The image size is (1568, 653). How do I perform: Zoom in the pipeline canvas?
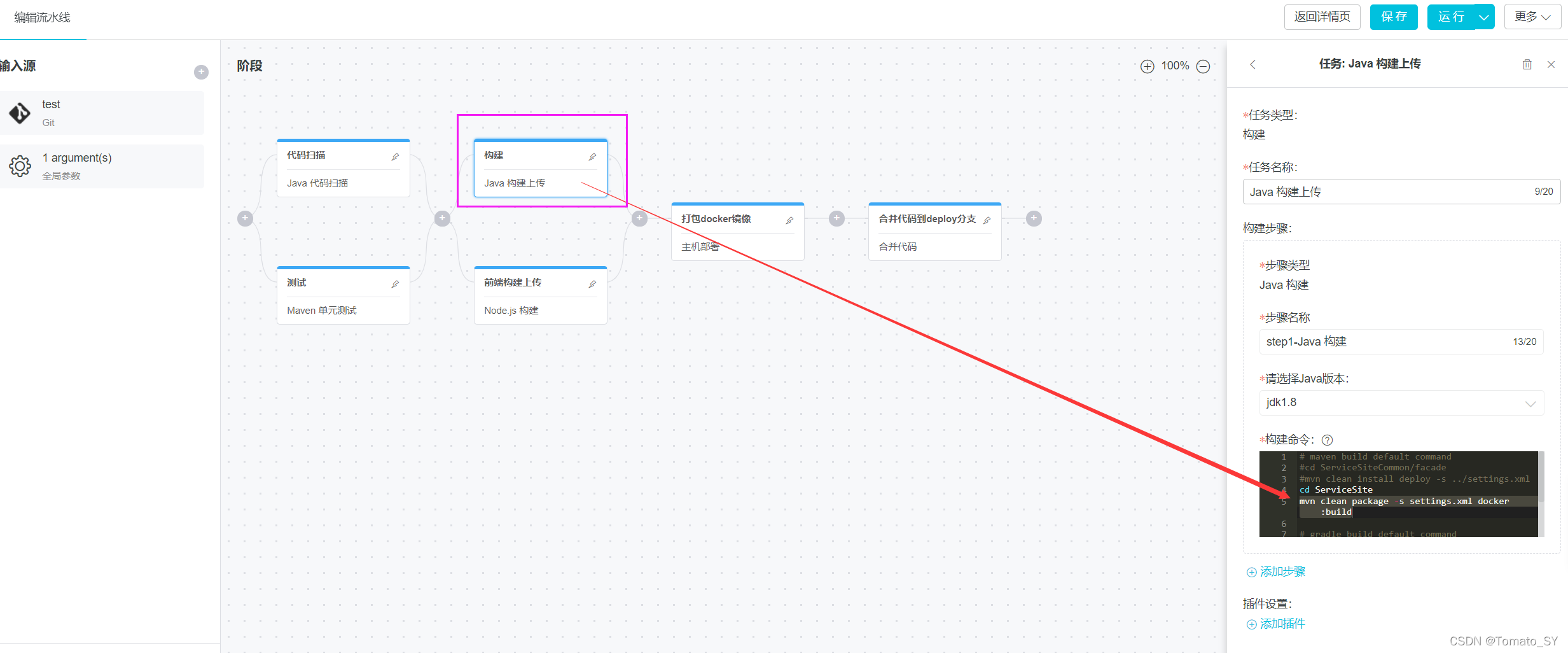1147,66
